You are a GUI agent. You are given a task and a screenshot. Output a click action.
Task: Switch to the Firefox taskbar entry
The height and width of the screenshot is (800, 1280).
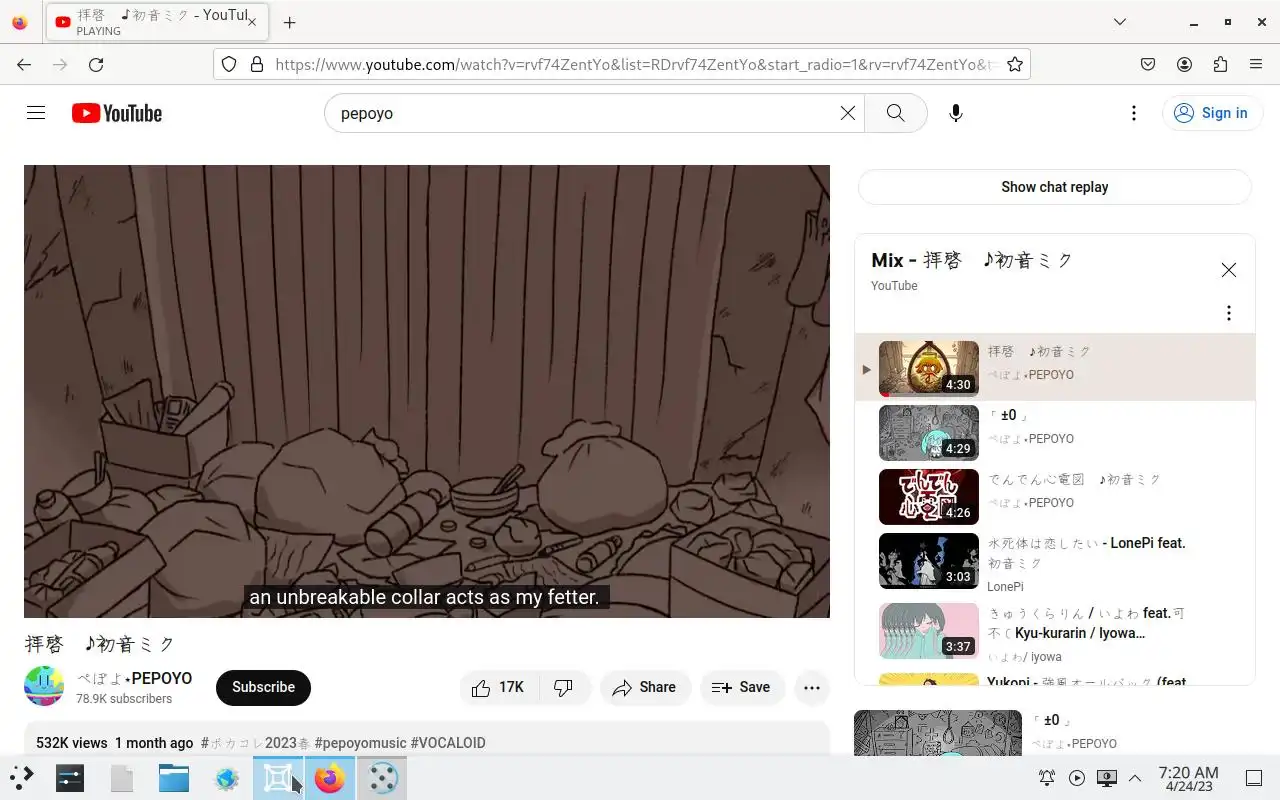(329, 777)
